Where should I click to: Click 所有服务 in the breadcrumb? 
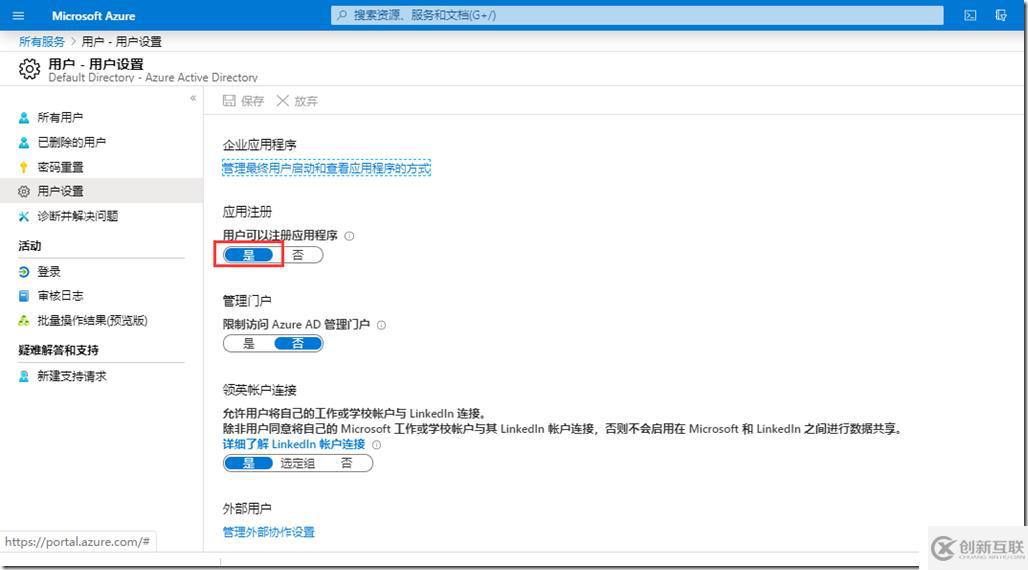click(41, 42)
